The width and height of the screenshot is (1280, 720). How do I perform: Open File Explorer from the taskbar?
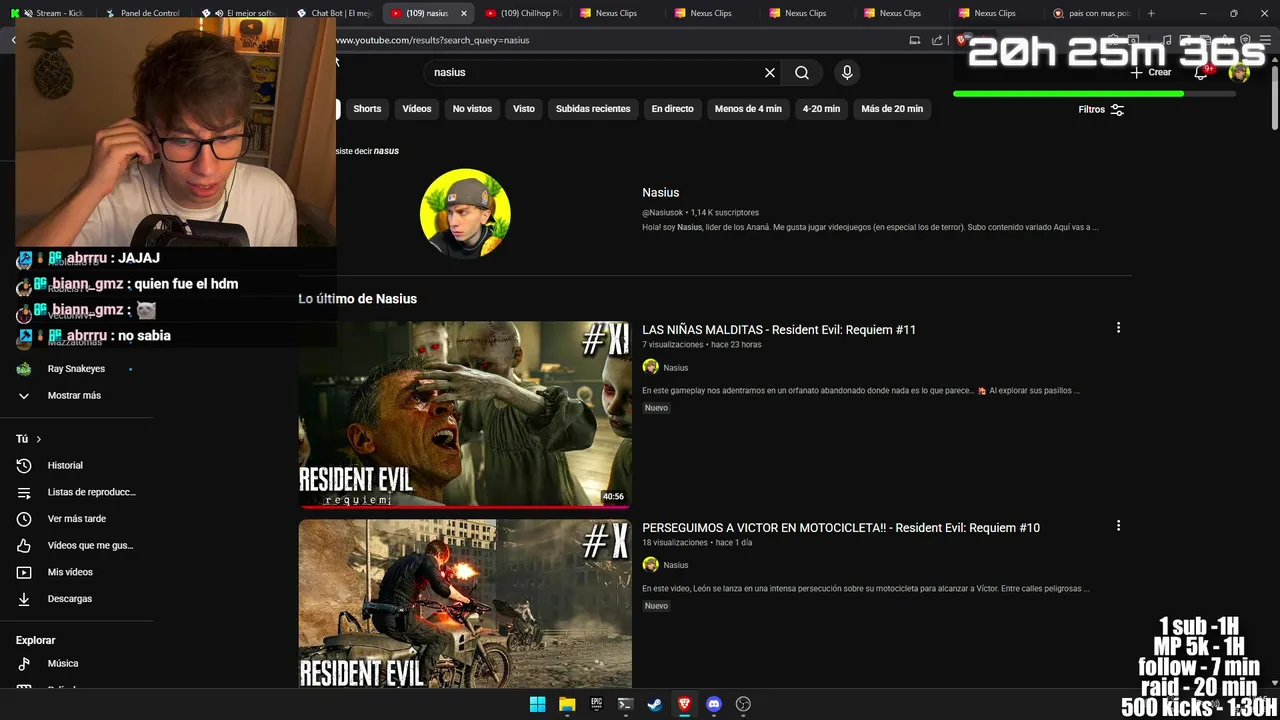coord(567,704)
